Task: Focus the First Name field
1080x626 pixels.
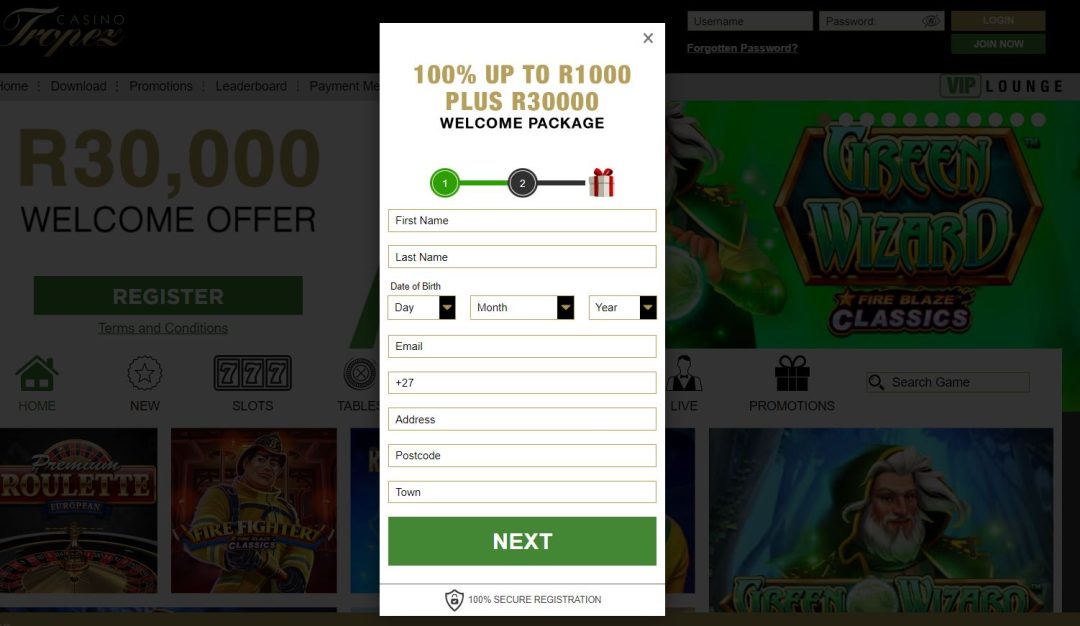Action: [x=522, y=220]
